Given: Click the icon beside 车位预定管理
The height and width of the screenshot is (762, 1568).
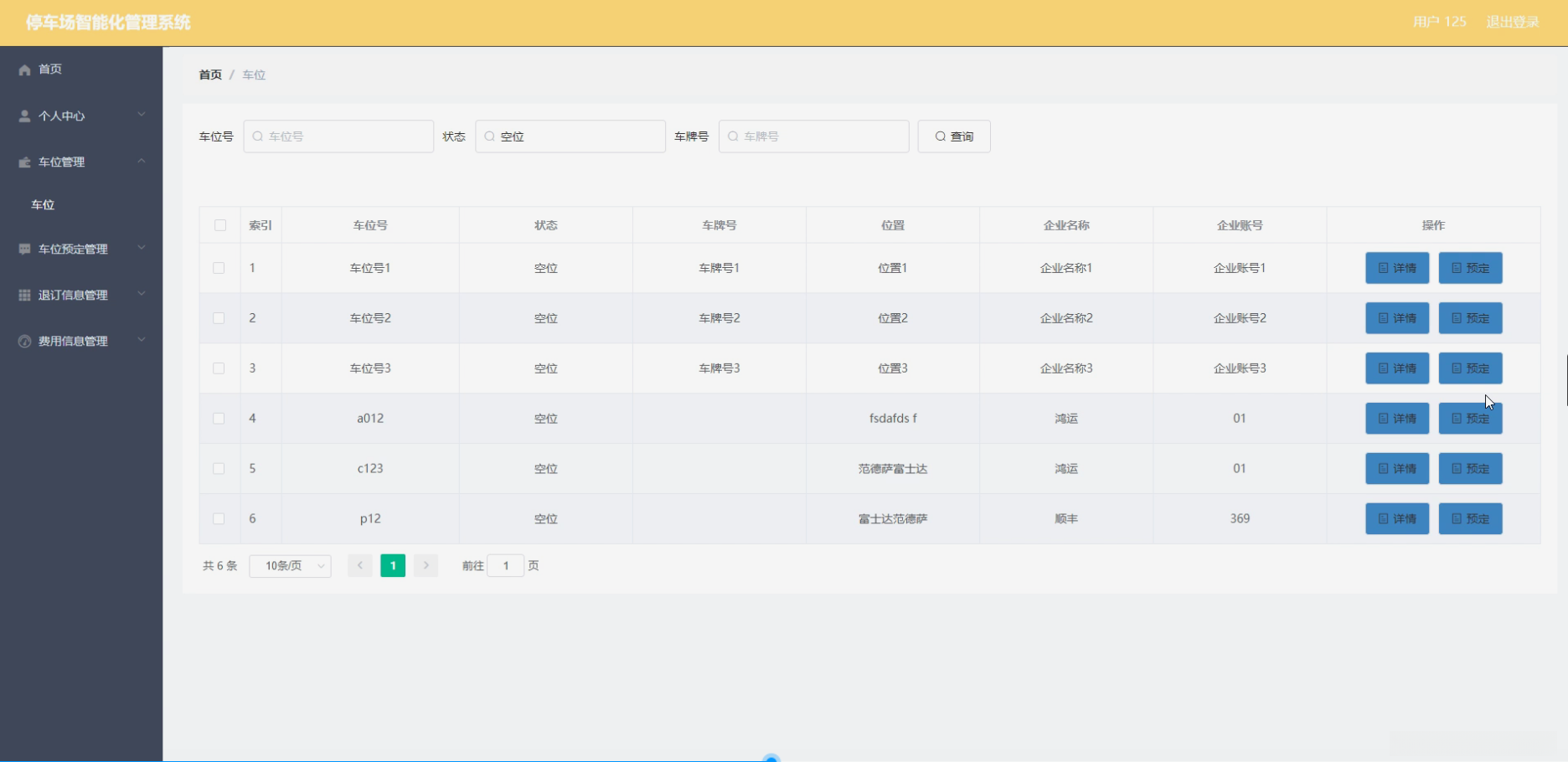Looking at the screenshot, I should tap(24, 250).
